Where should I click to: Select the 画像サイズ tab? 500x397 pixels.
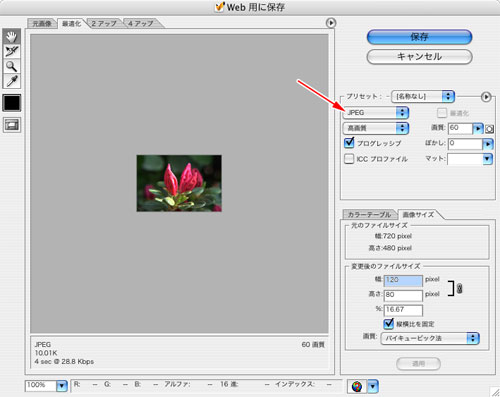tap(418, 214)
